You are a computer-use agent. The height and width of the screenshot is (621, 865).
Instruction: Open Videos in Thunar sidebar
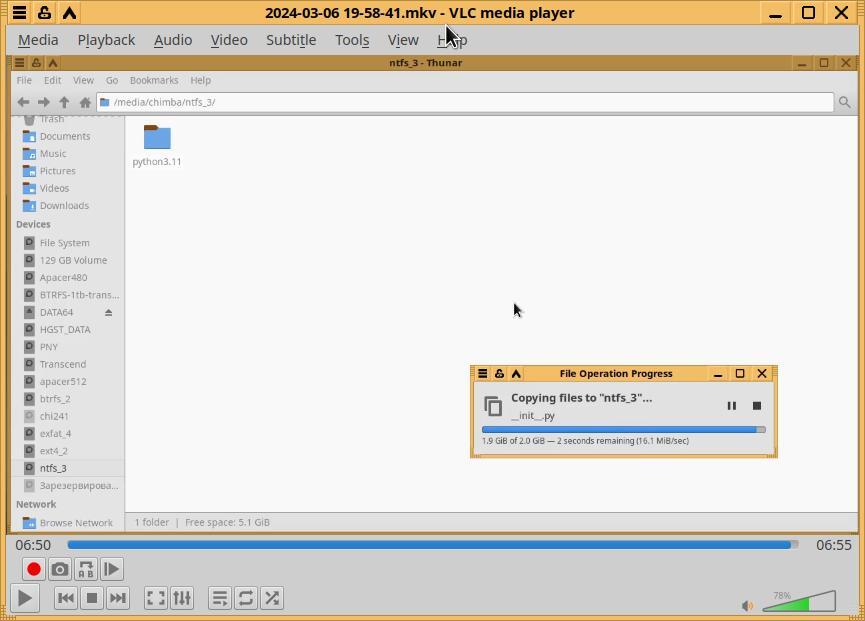point(54,189)
